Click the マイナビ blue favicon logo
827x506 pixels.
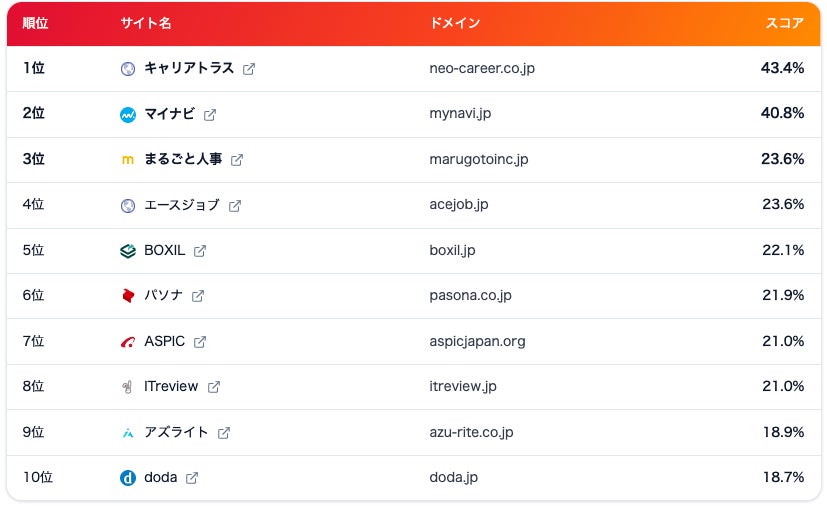[128, 114]
